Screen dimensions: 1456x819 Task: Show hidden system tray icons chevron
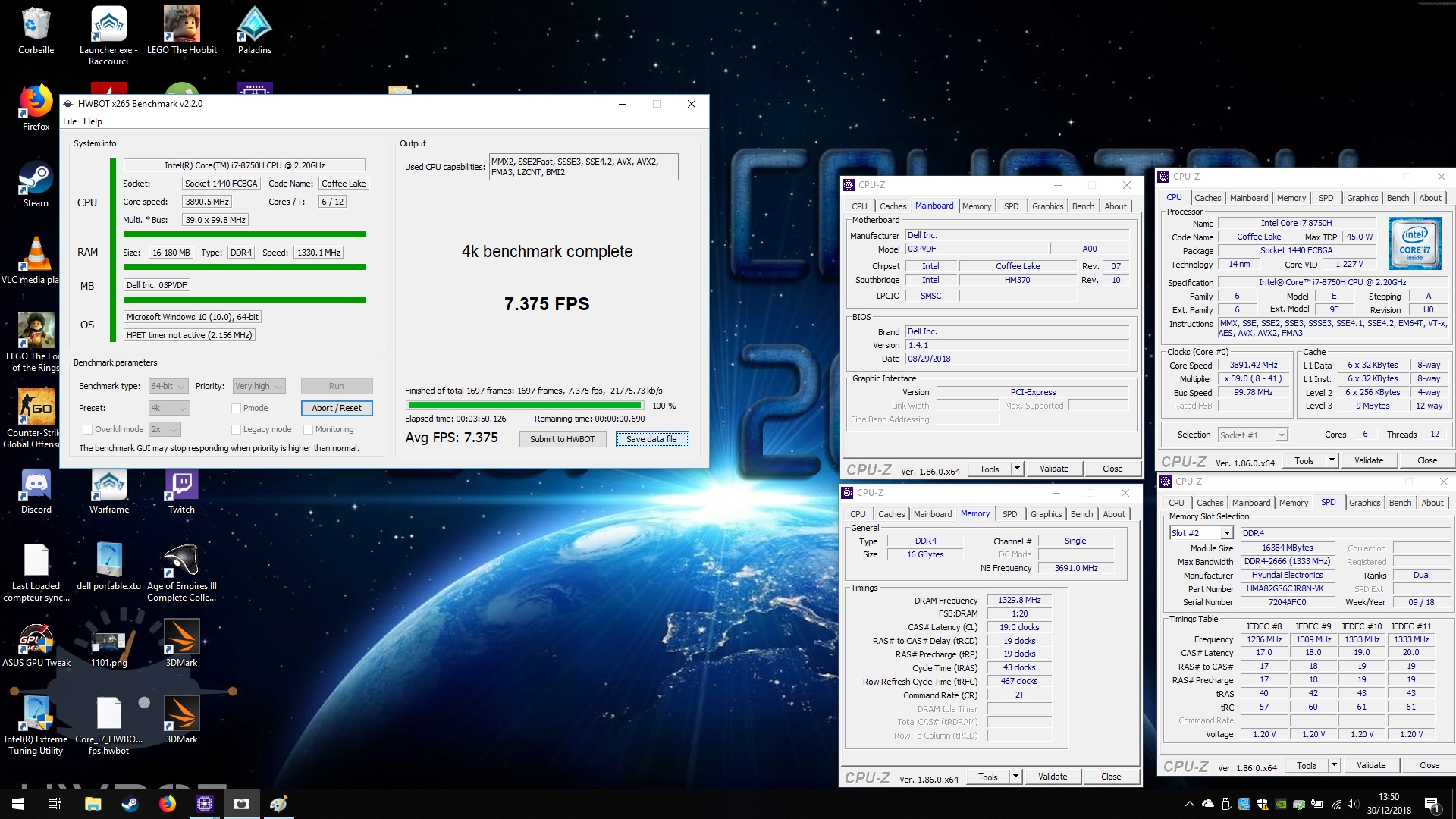click(x=1189, y=804)
